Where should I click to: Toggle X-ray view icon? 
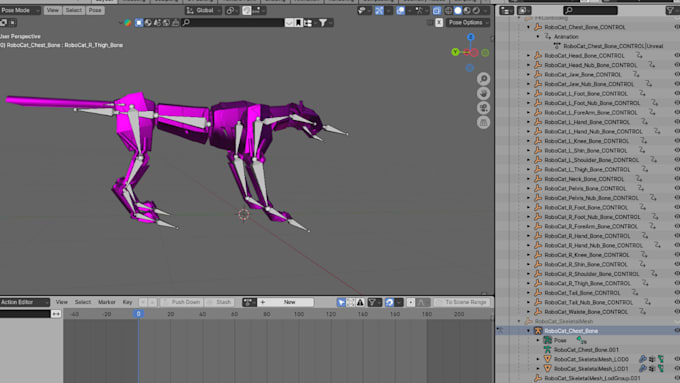coord(437,10)
